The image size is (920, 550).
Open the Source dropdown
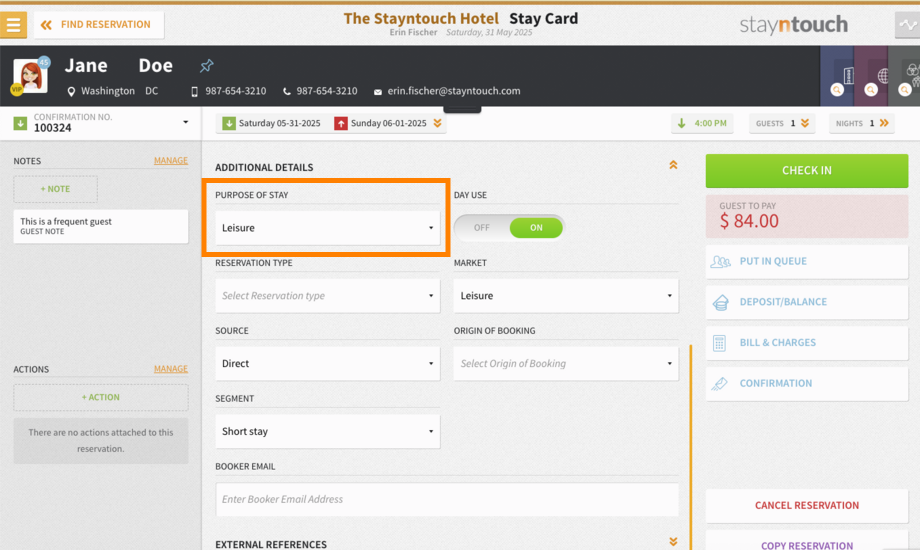pyautogui.click(x=327, y=363)
